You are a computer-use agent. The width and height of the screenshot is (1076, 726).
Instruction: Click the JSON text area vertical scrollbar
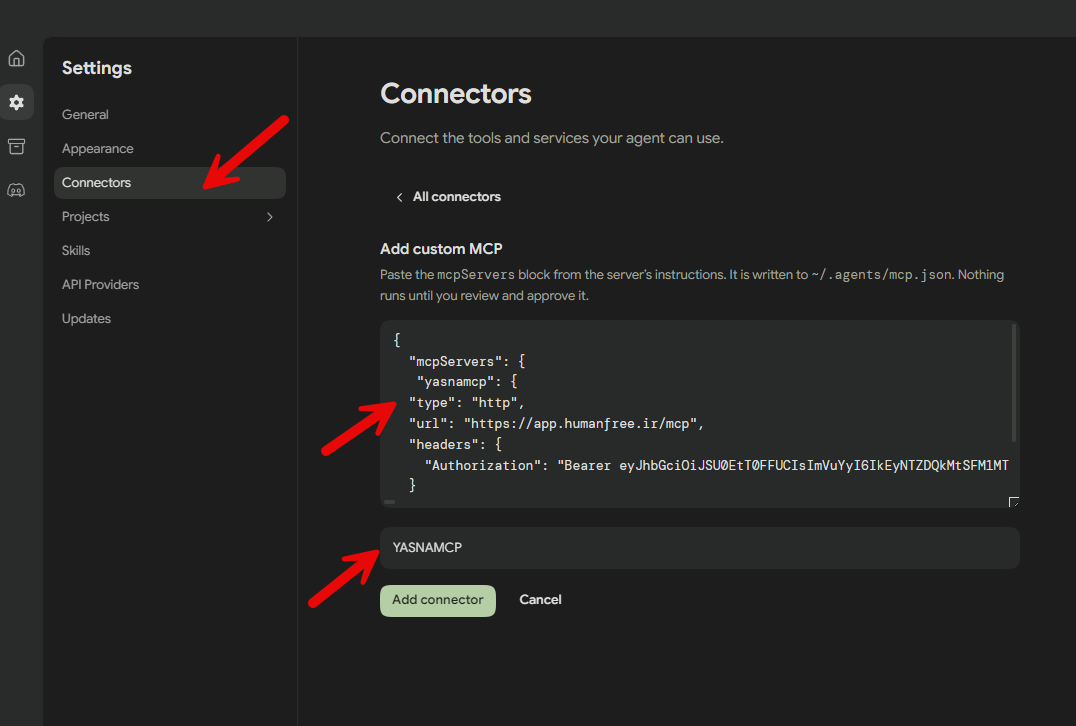[x=1014, y=383]
